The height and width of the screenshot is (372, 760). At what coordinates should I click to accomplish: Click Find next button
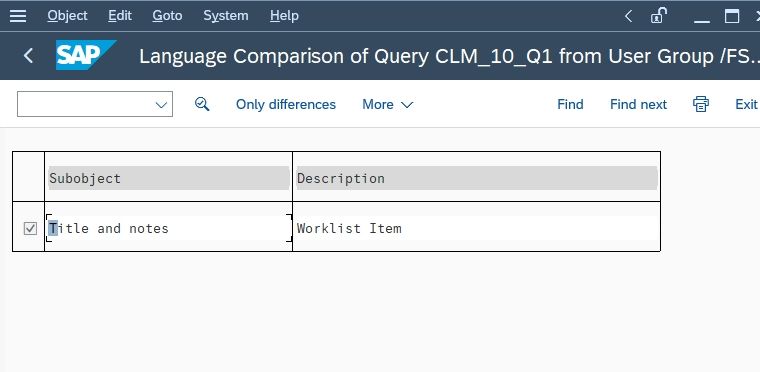[638, 105]
